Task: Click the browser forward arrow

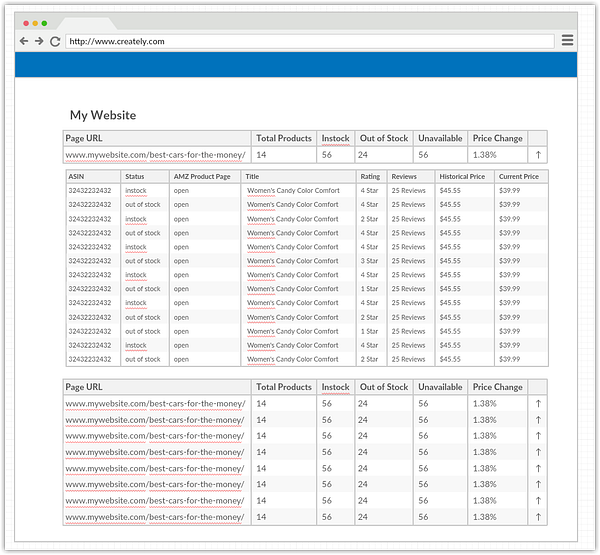Action: [x=39, y=41]
